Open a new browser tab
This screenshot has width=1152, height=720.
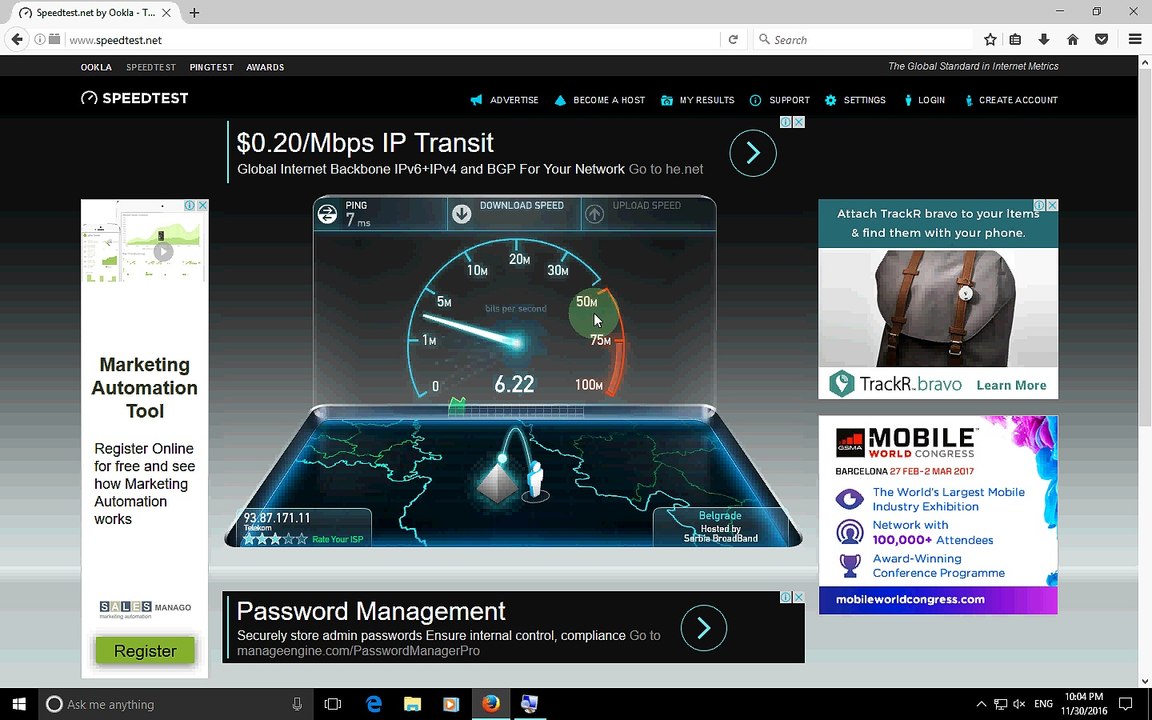point(194,12)
